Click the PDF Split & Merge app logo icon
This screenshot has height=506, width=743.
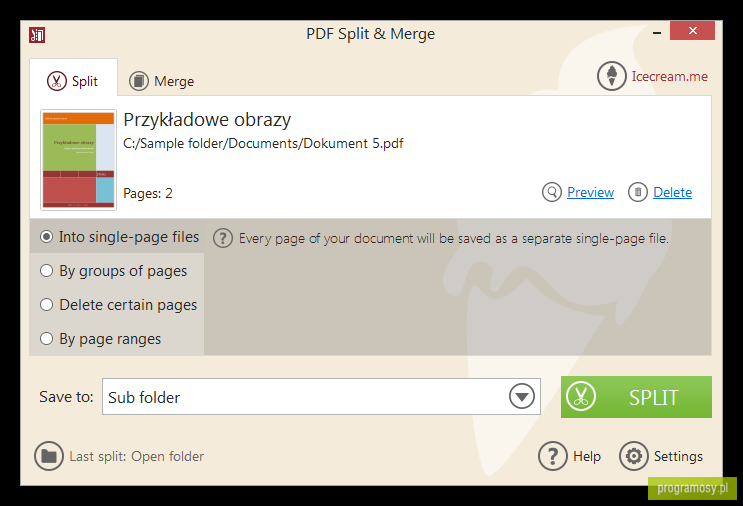tap(37, 35)
